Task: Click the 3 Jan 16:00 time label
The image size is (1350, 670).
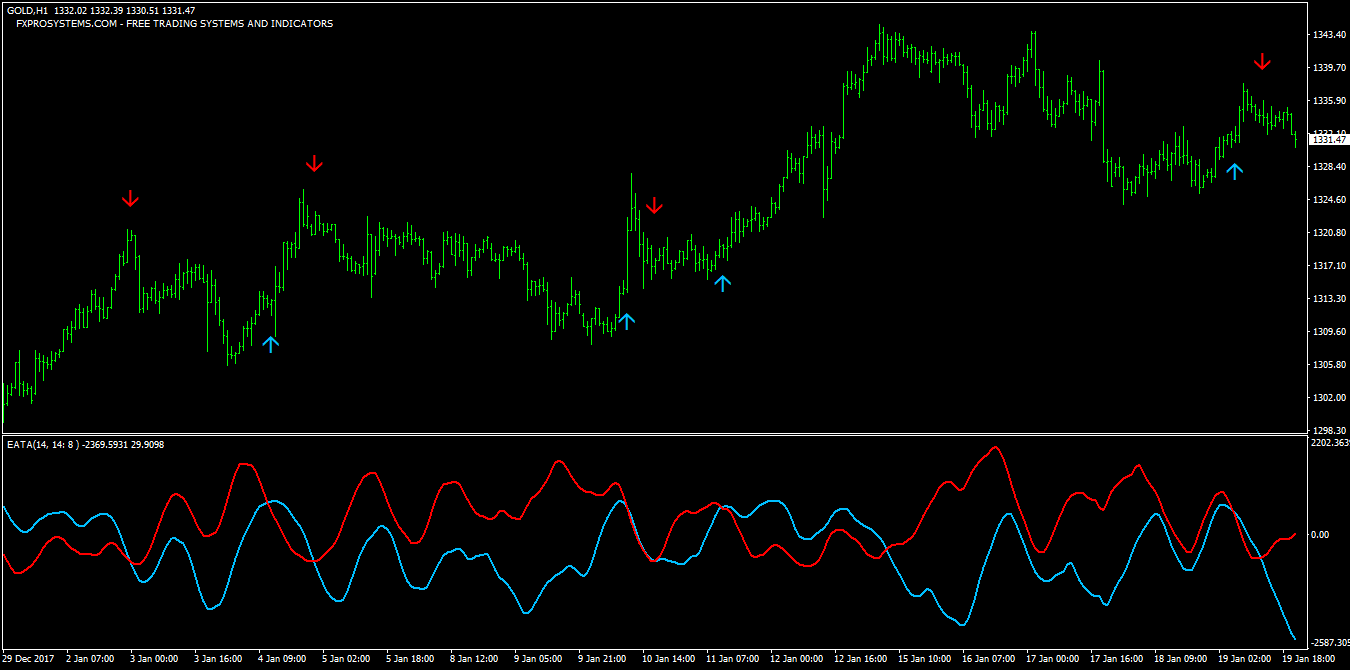Action: pyautogui.click(x=219, y=659)
